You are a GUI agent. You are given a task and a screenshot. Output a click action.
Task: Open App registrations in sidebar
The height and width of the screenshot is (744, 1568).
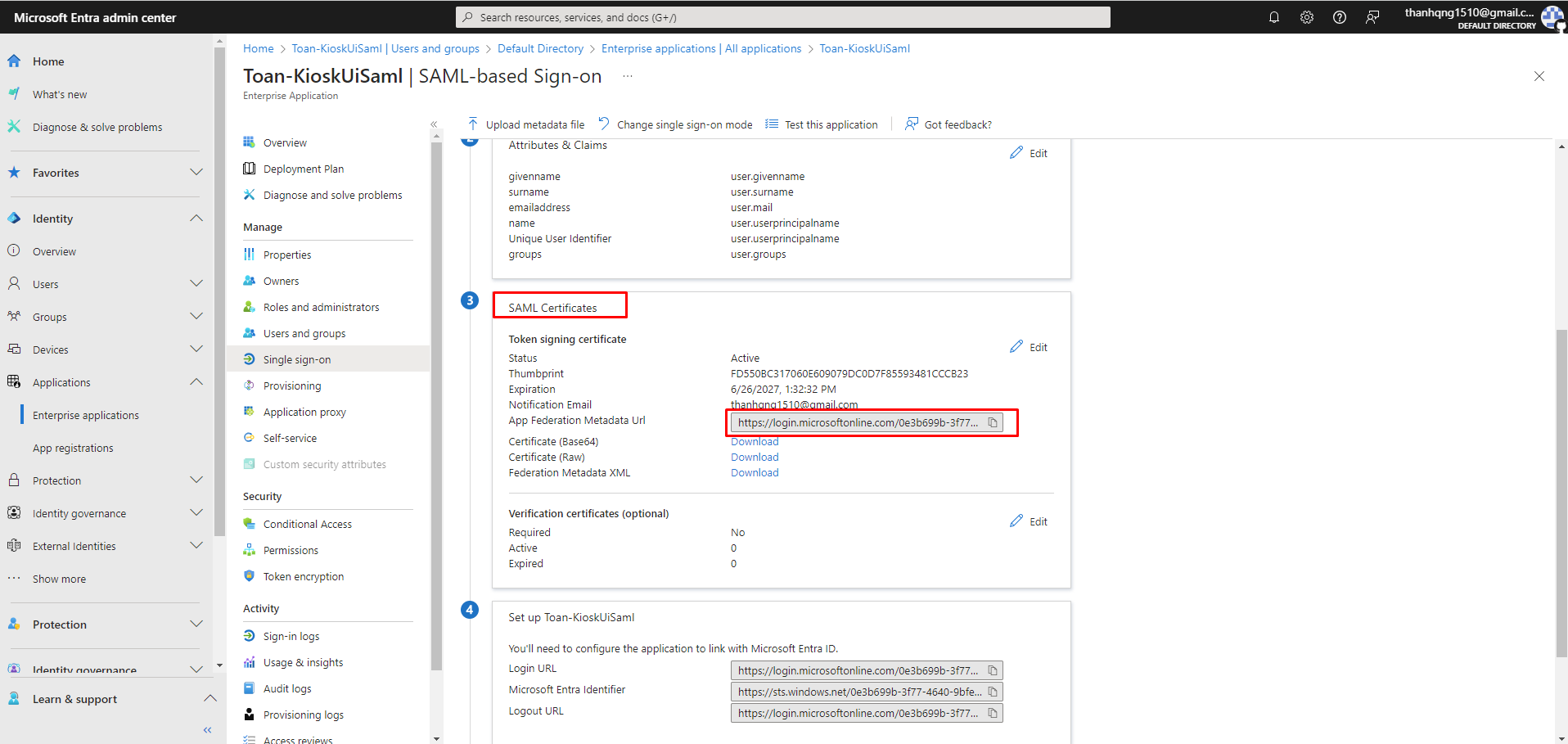pyautogui.click(x=73, y=448)
